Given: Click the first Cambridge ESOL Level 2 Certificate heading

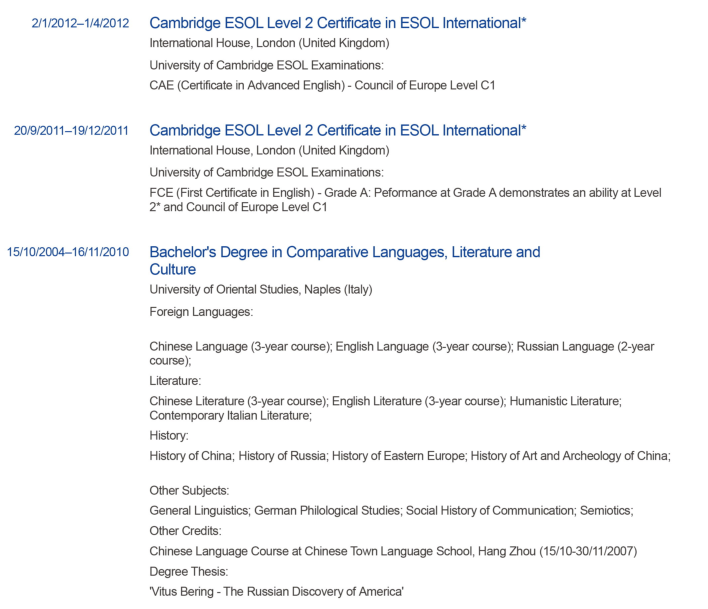Looking at the screenshot, I should [x=338, y=22].
